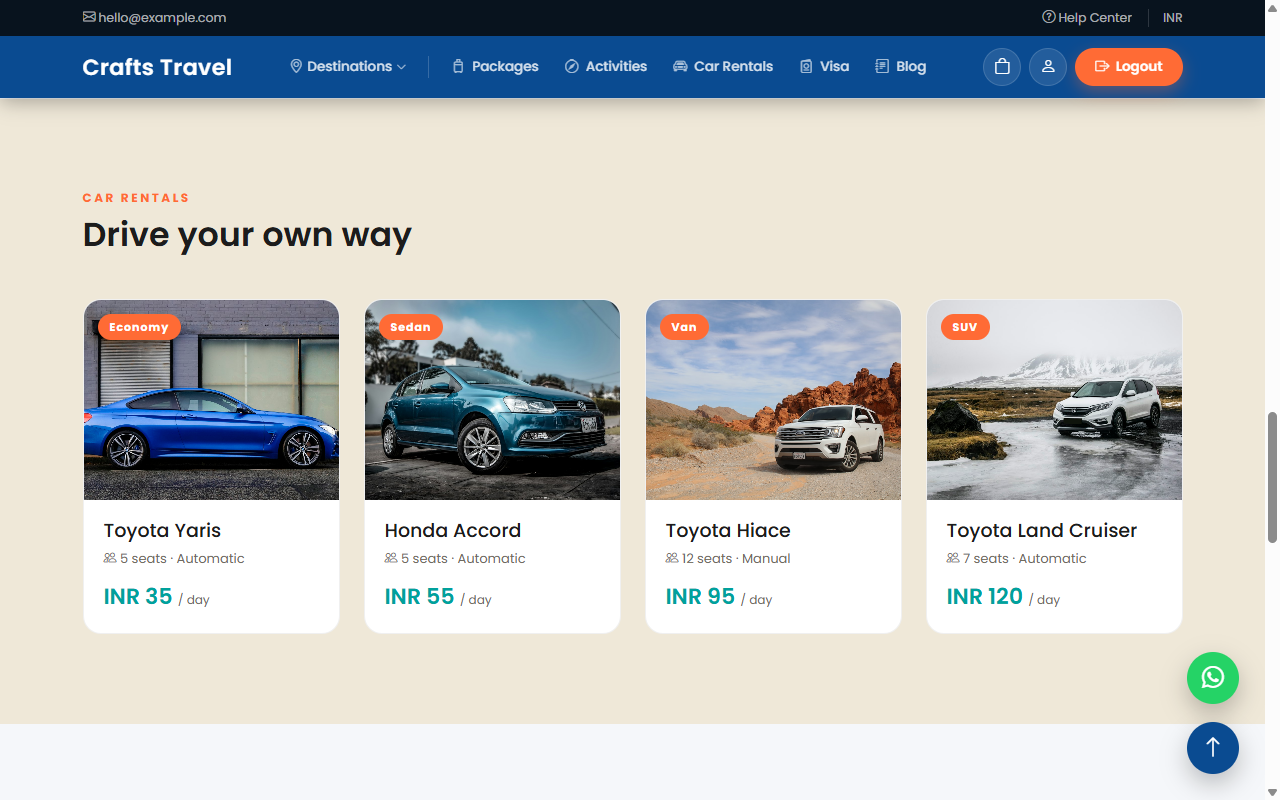This screenshot has width=1280, height=800.
Task: Open the user profile icon
Action: point(1048,67)
